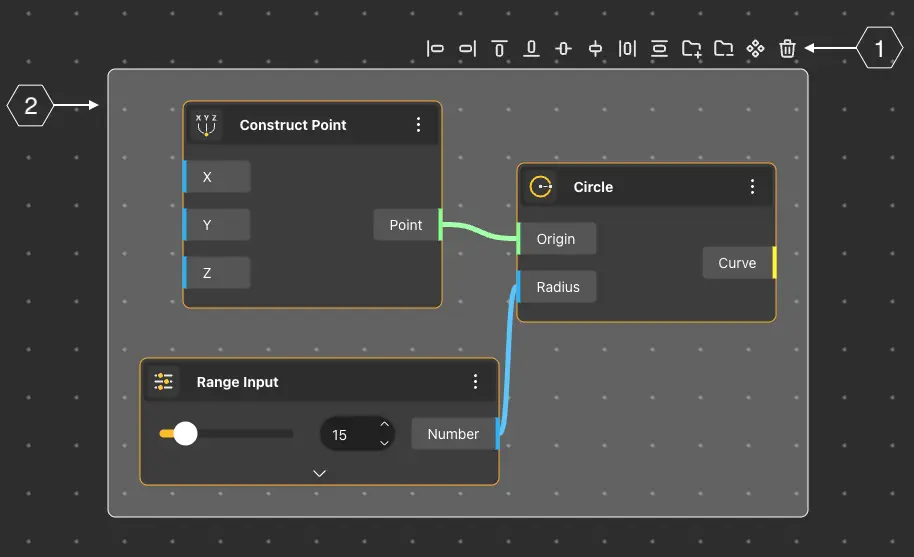
Task: Select the Range Input node title
Action: point(237,382)
